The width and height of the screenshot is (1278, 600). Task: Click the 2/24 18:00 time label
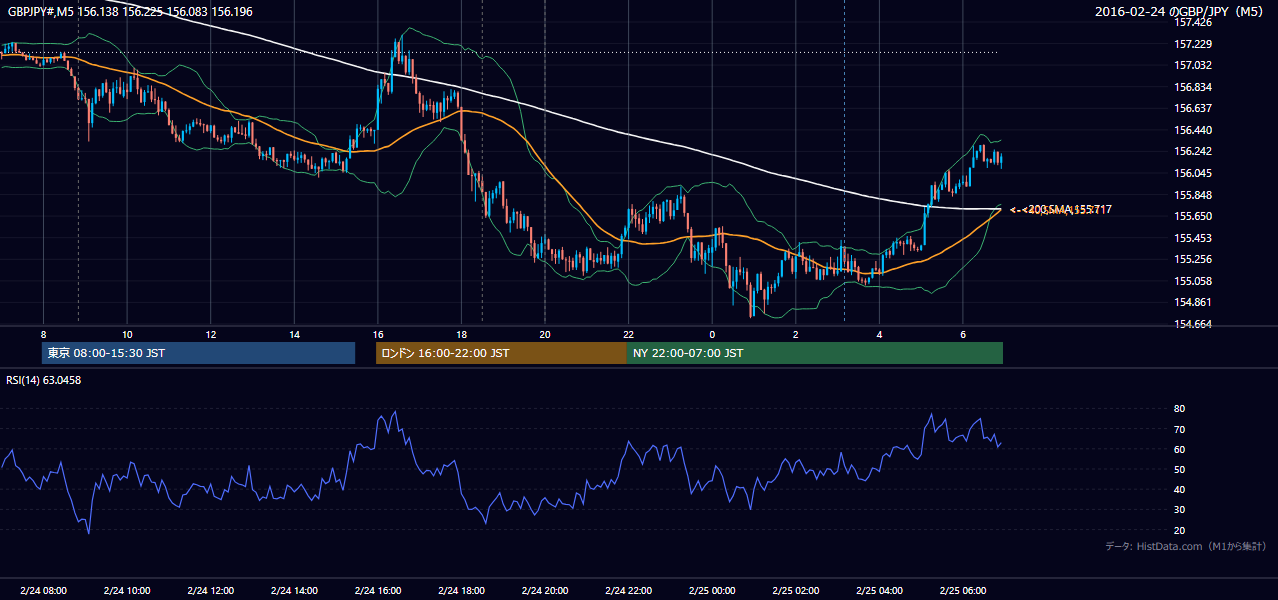(461, 591)
